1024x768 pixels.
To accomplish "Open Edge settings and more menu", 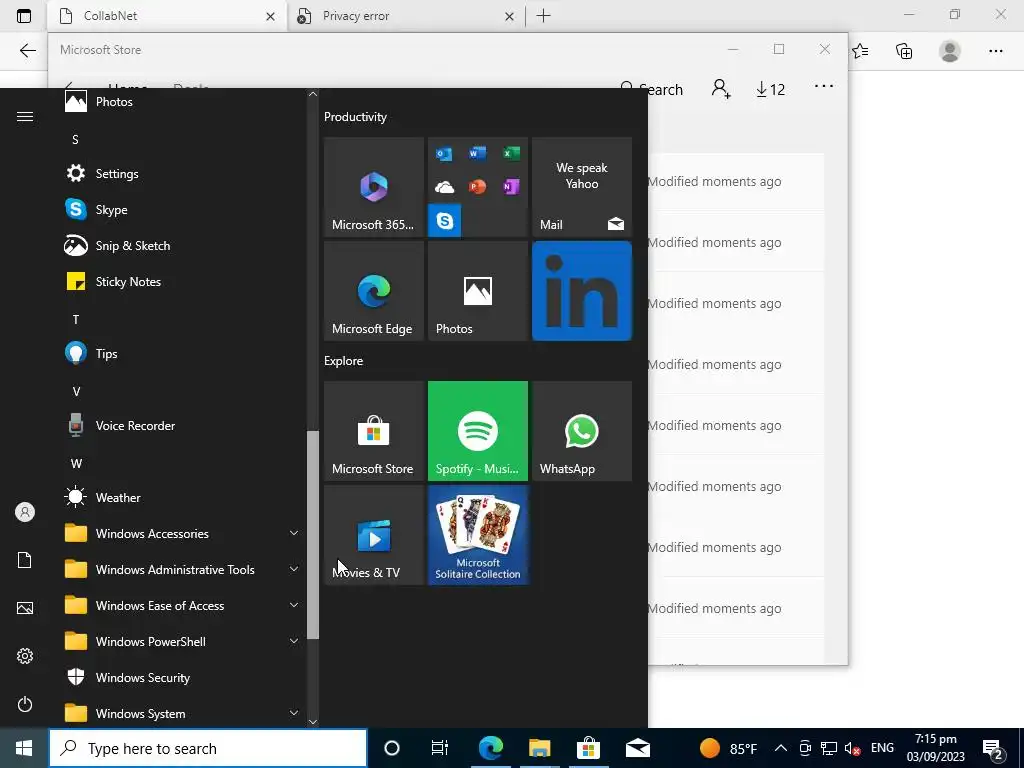I will click(x=995, y=51).
